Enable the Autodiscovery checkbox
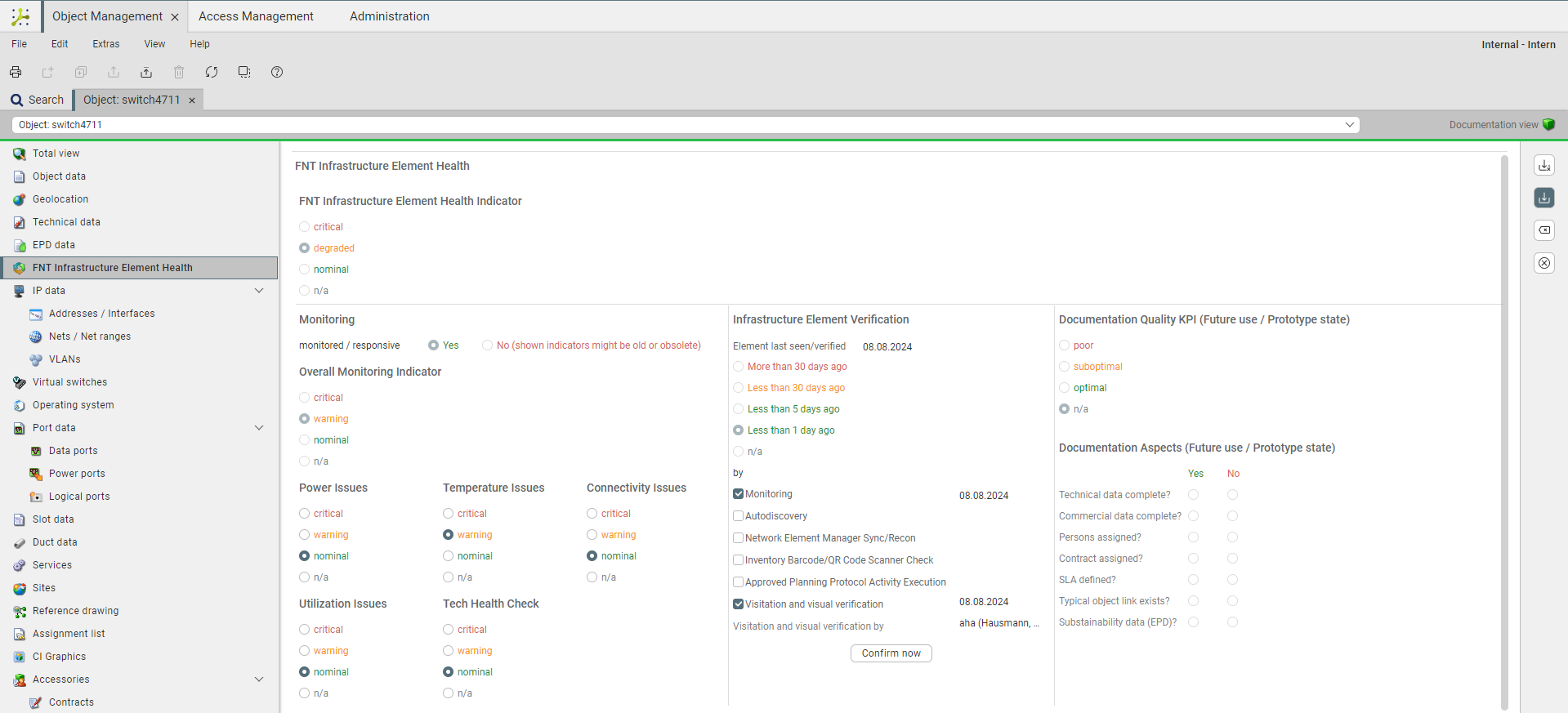Screen dimensions: 1568x713 pyautogui.click(x=739, y=516)
